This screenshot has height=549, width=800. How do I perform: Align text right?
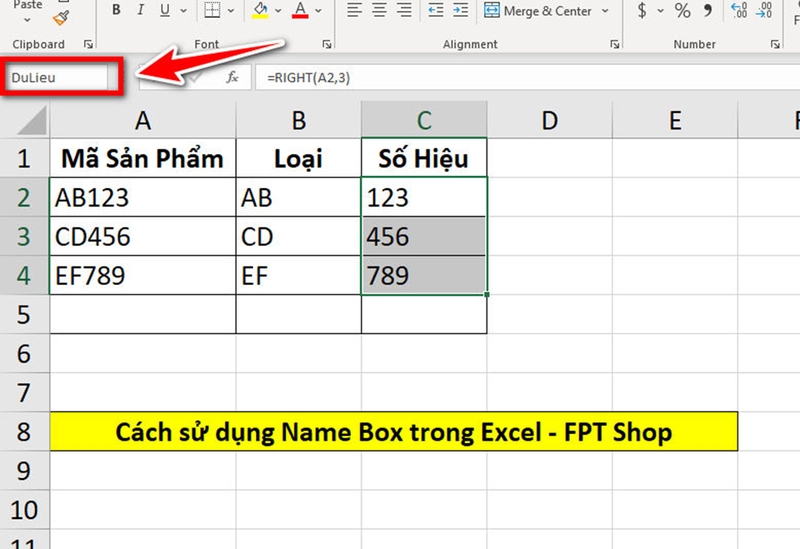[x=404, y=10]
